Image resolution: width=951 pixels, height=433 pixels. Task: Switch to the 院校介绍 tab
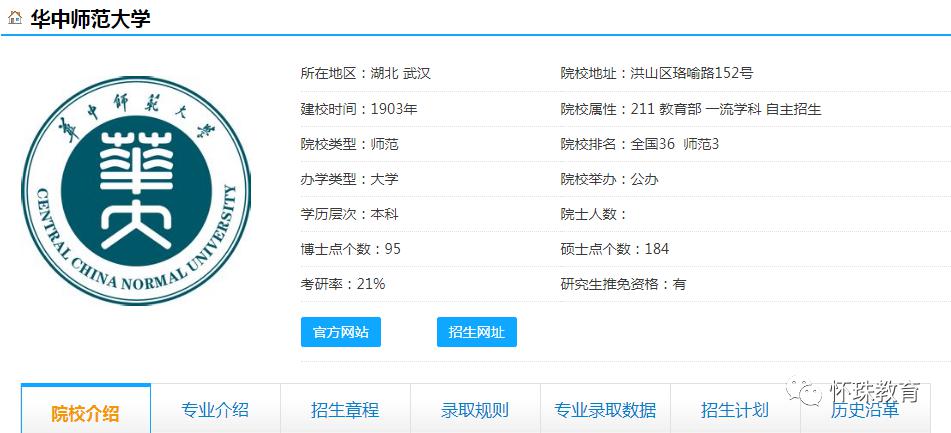[x=86, y=411]
